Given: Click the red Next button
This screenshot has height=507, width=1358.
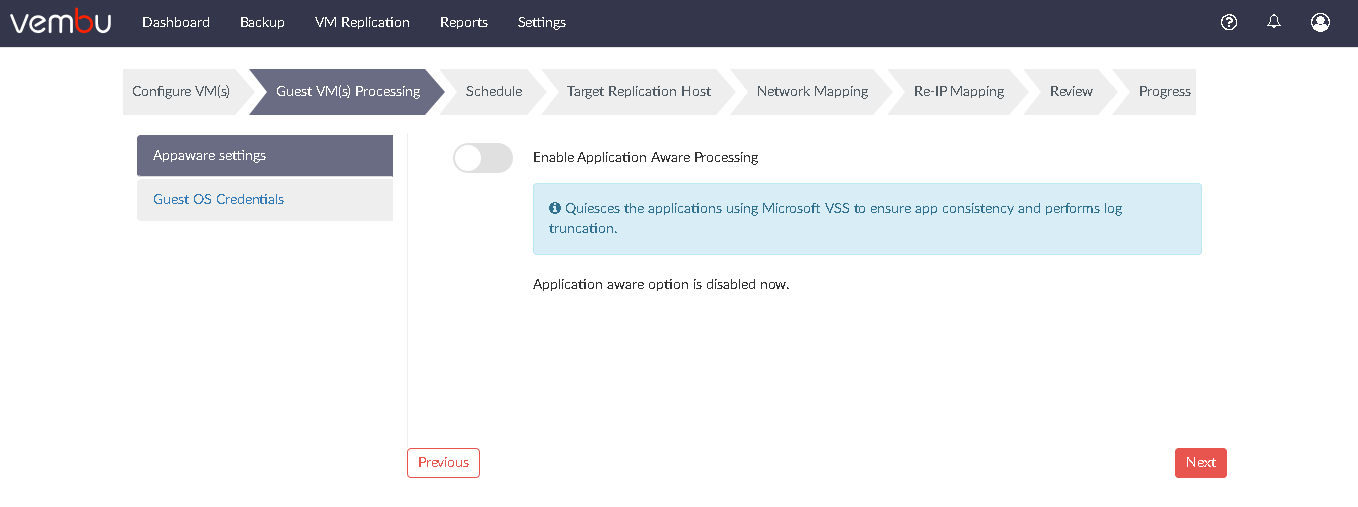Looking at the screenshot, I should pyautogui.click(x=1201, y=463).
